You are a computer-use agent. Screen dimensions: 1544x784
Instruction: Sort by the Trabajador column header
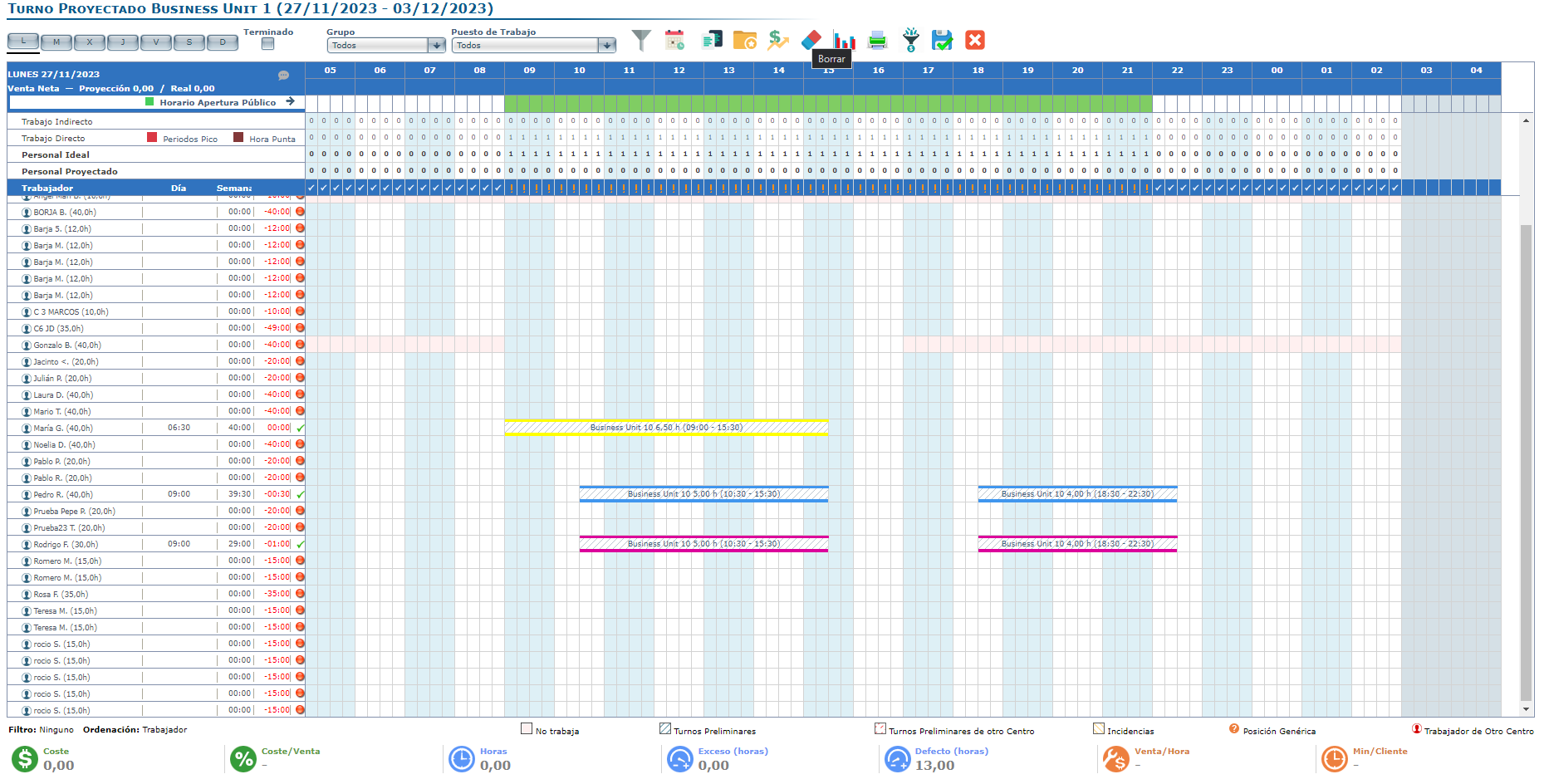coord(47,189)
